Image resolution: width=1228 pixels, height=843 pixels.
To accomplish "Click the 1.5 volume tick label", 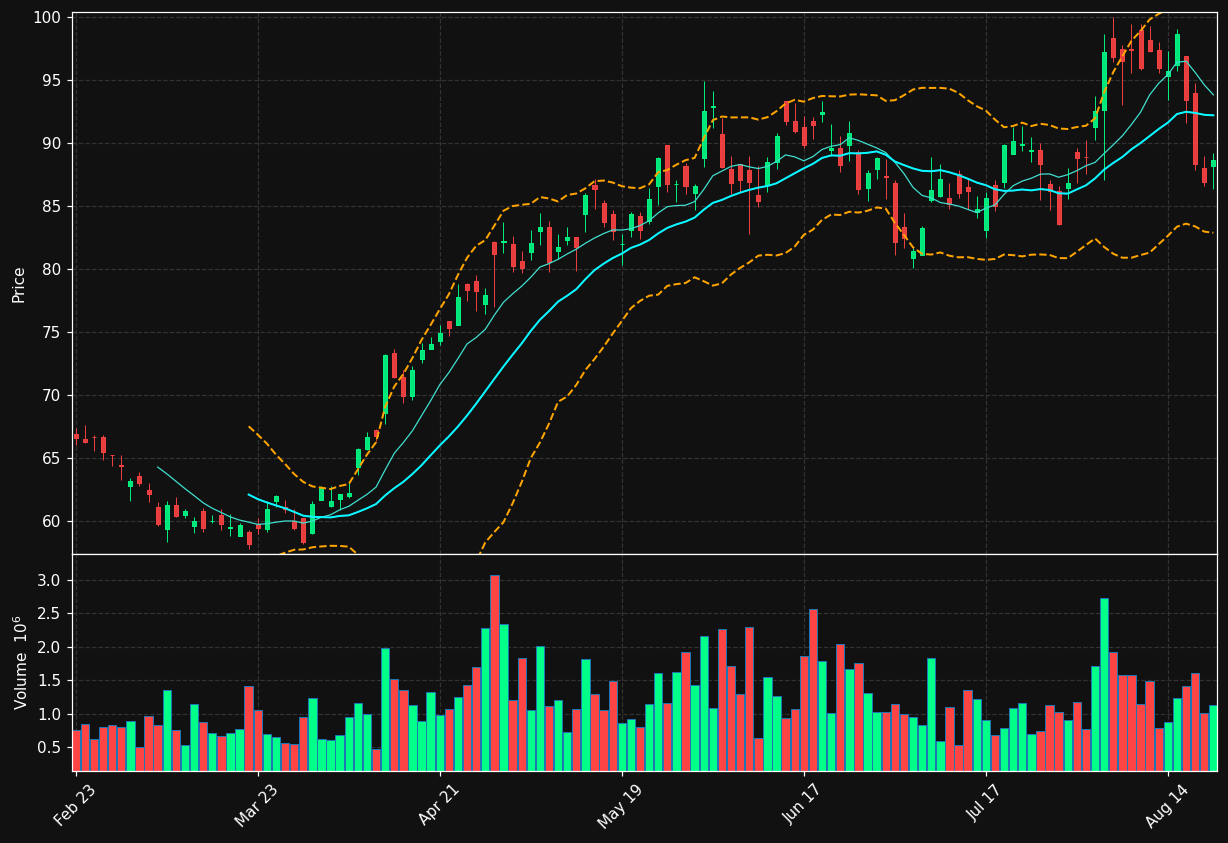I will tap(51, 681).
